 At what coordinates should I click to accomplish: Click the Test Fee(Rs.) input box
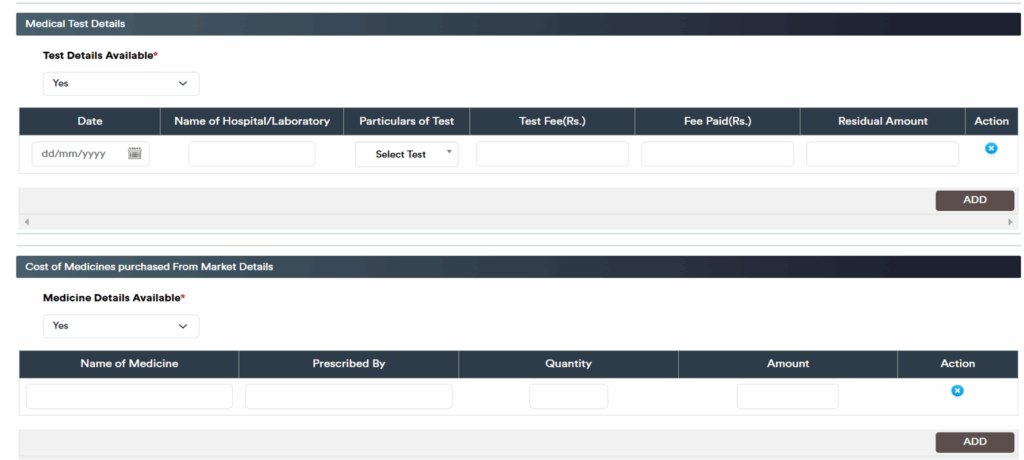552,154
